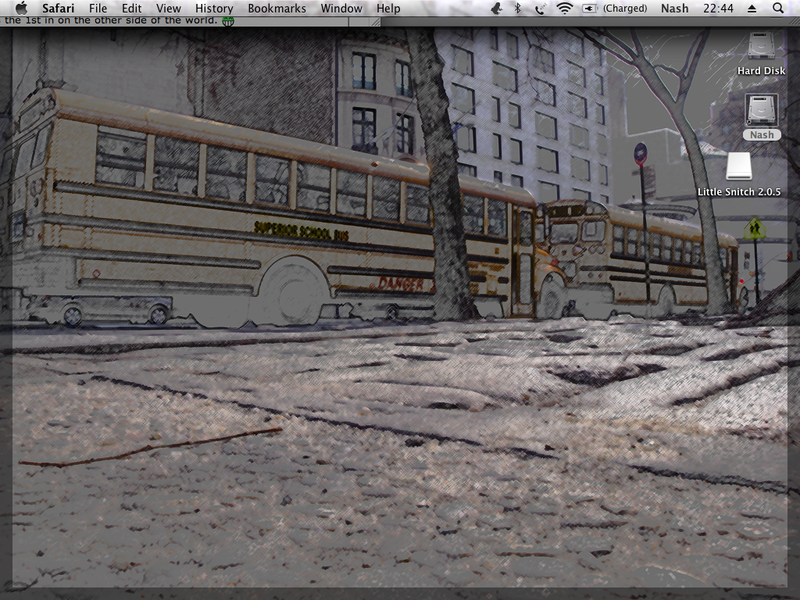Screen dimensions: 800x600
Task: Open the History menu
Action: pyautogui.click(x=214, y=8)
